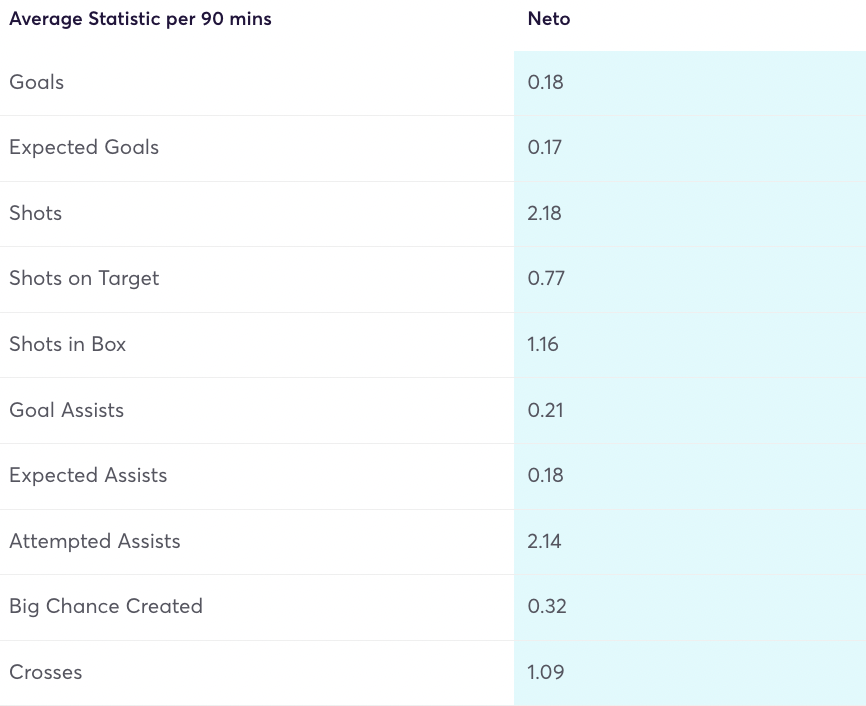Click the Expected Assists row label
Screen dimensions: 866x706
(88, 475)
